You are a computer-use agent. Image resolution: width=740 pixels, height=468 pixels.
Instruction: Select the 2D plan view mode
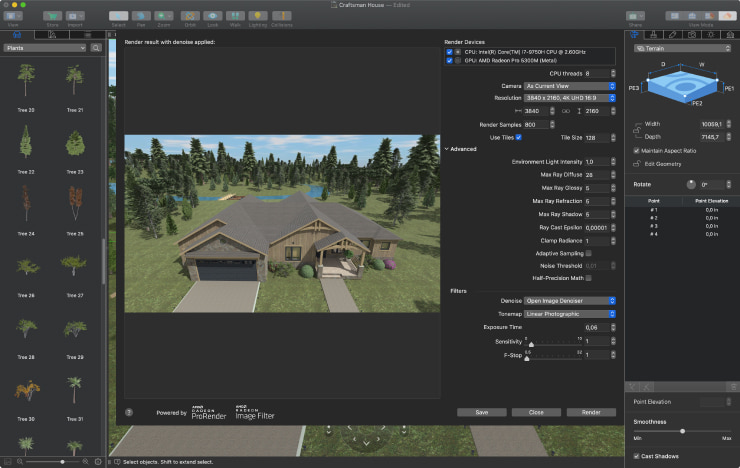click(x=674, y=16)
